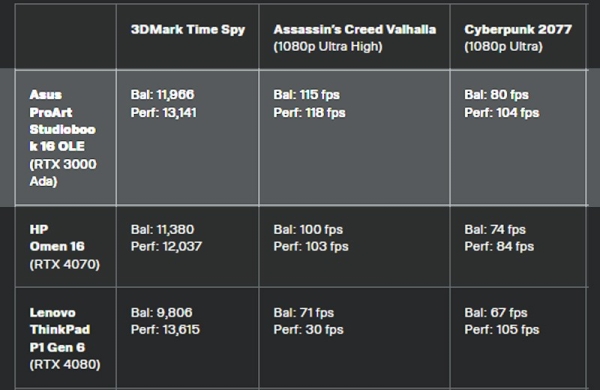The image size is (600, 390).
Task: Select the Lenovo Cyberpunk Perf: 105 fps value
Action: coord(502,330)
